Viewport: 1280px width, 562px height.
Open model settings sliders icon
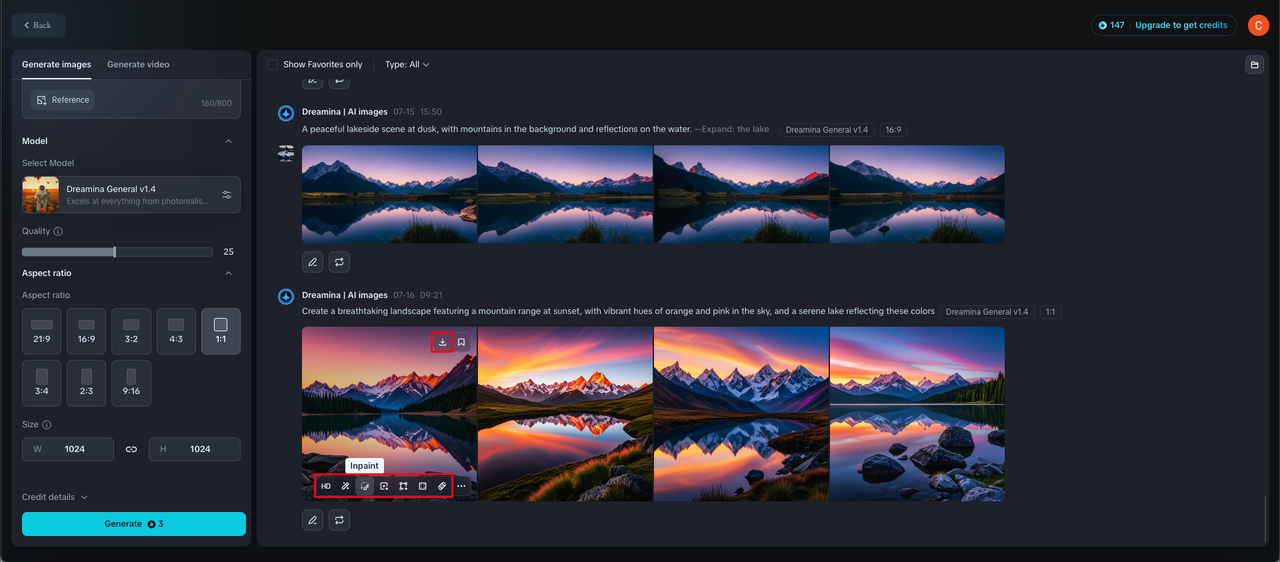227,194
